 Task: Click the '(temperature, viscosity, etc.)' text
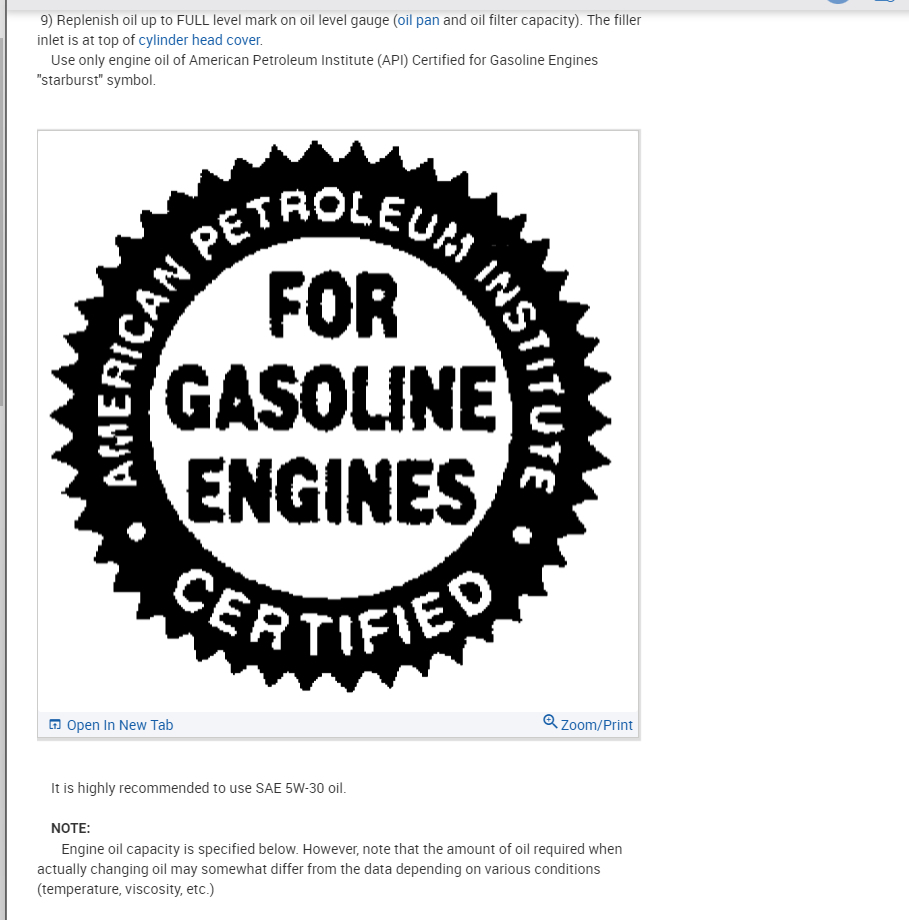click(x=126, y=889)
